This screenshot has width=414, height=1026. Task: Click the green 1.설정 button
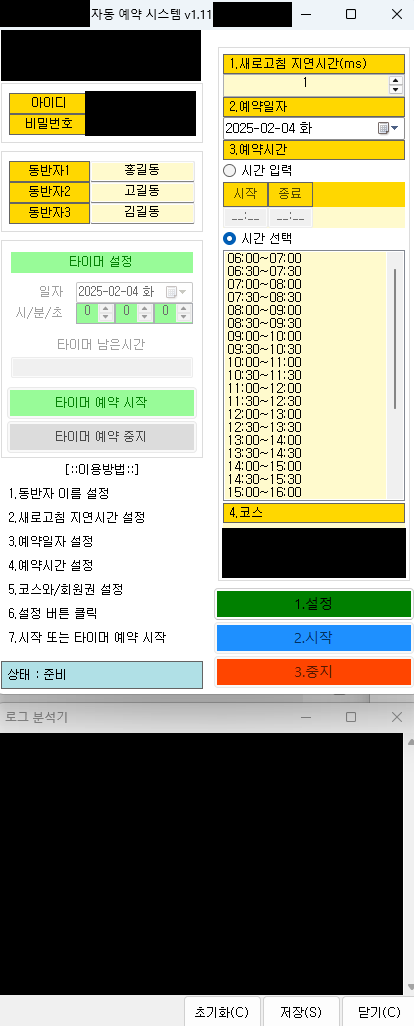pyautogui.click(x=314, y=603)
